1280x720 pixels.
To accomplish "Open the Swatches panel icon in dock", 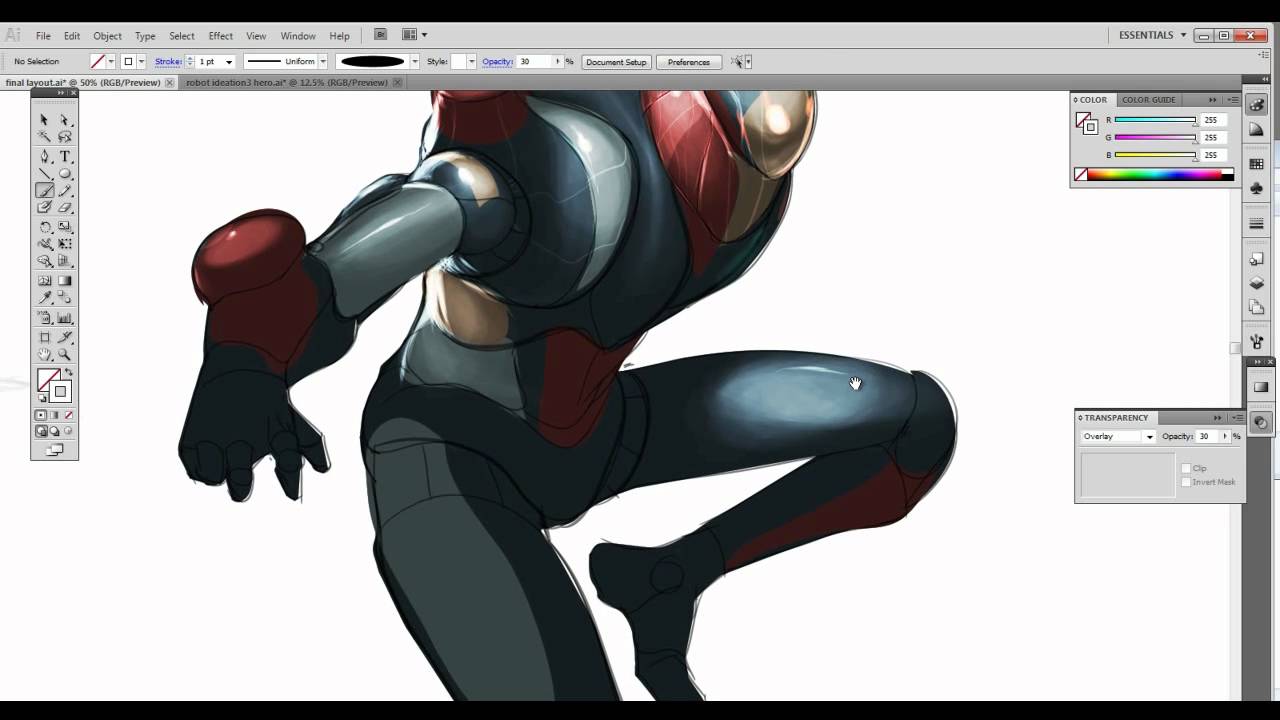I will [x=1257, y=164].
